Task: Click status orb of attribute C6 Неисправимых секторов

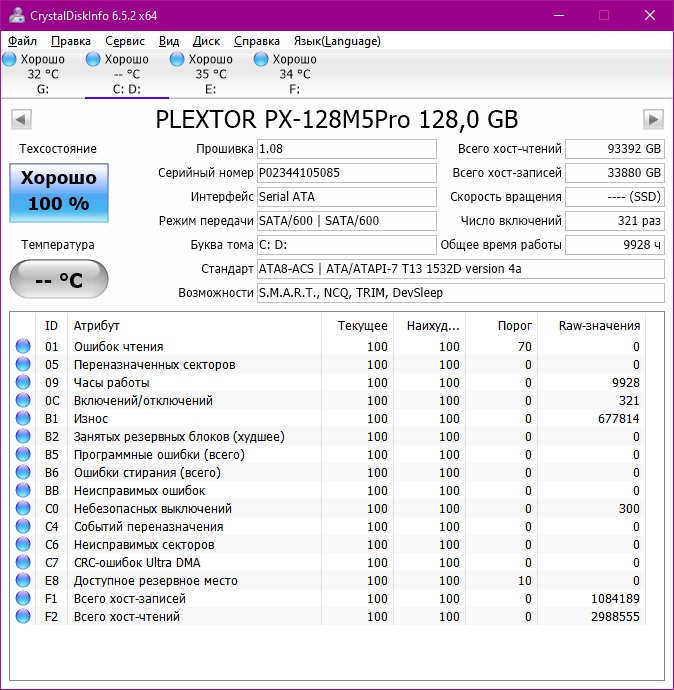Action: [x=23, y=545]
